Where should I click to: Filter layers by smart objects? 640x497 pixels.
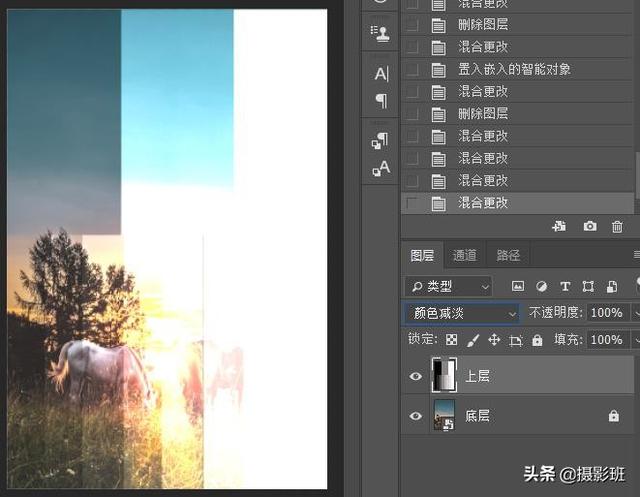pyautogui.click(x=611, y=286)
